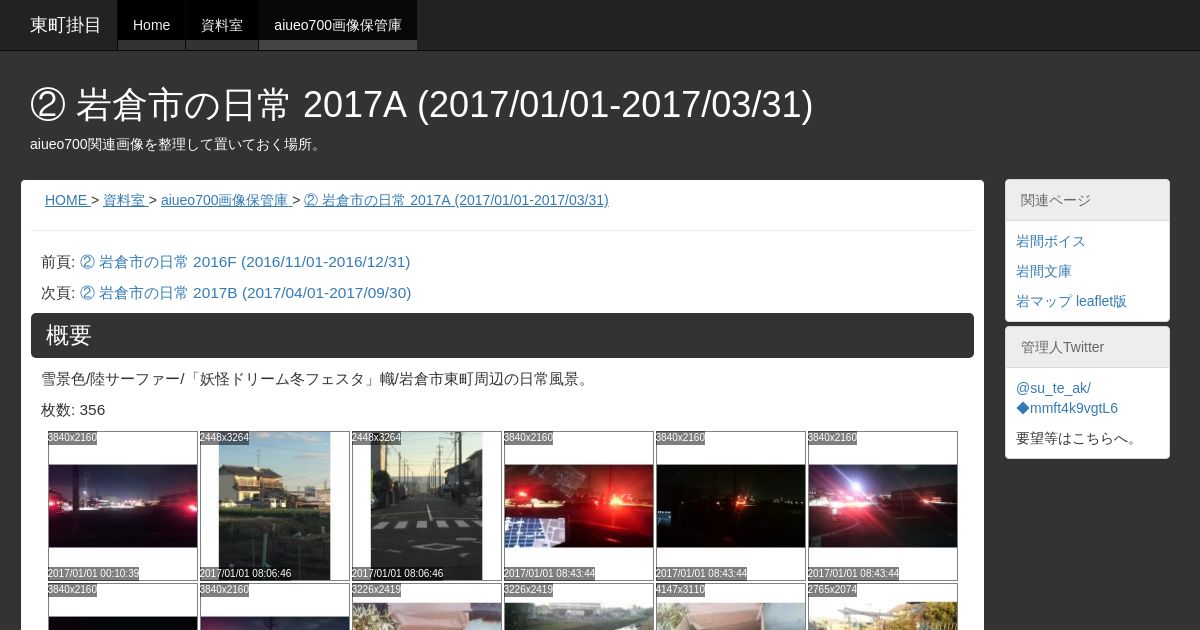Open the 3840x2160 08:43:44 thumbnail with white flare
The image size is (1200, 630).
(883, 506)
